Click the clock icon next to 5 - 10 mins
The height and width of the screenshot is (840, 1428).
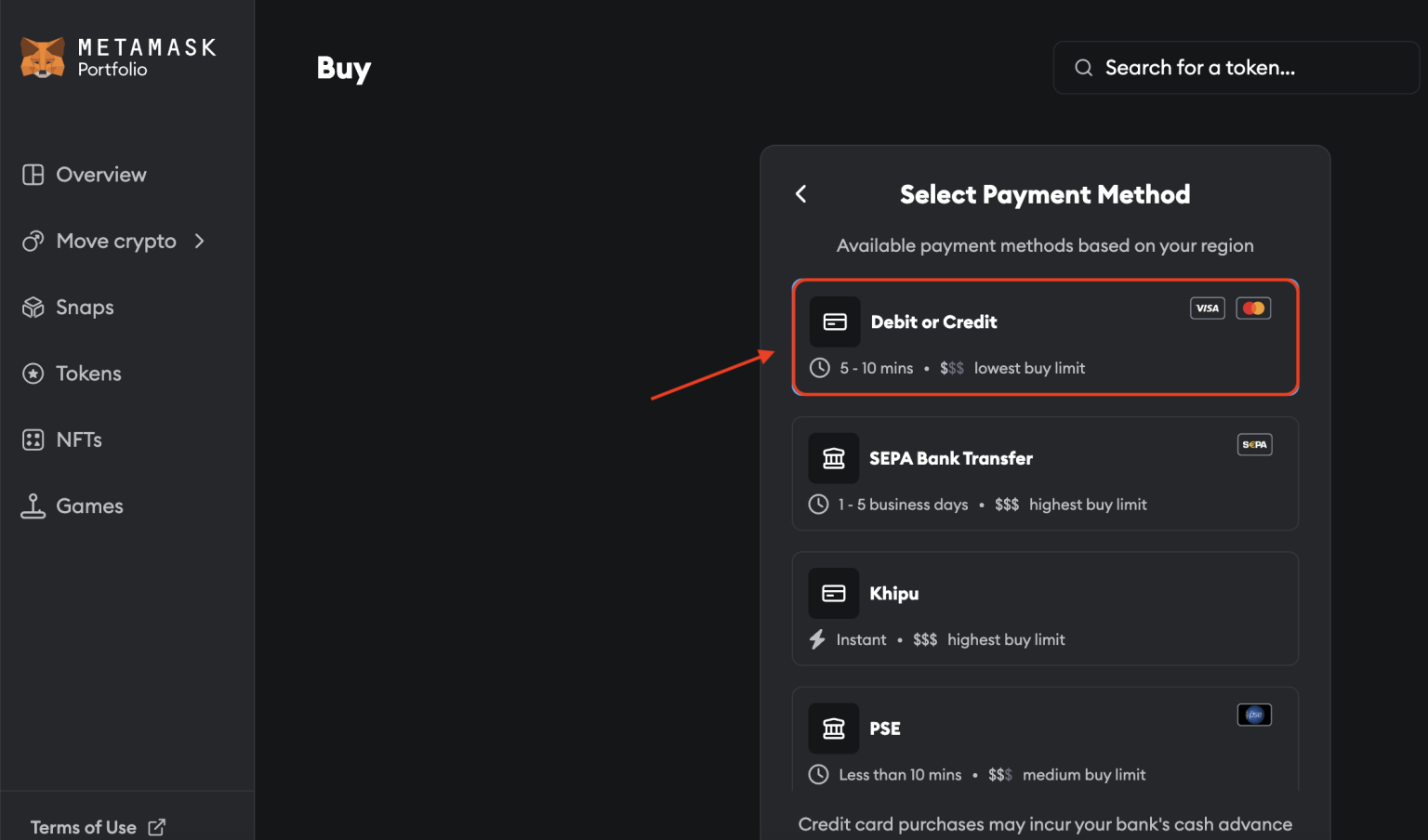819,368
